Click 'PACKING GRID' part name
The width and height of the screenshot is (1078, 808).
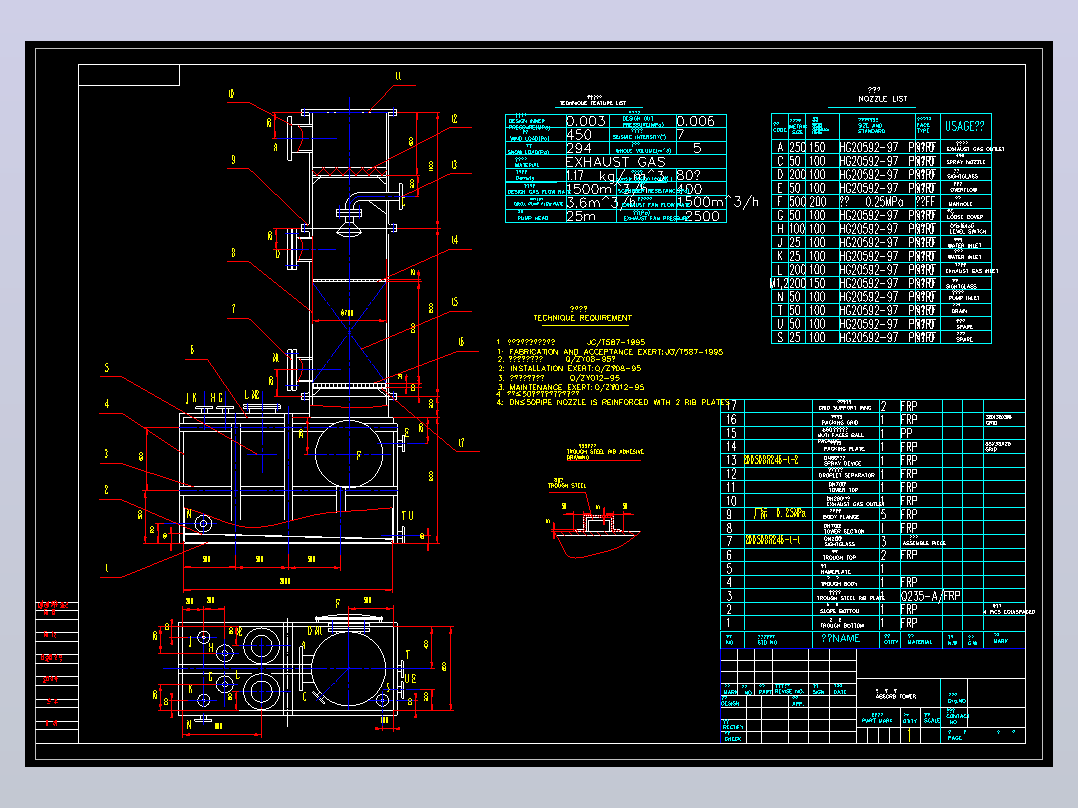click(839, 422)
